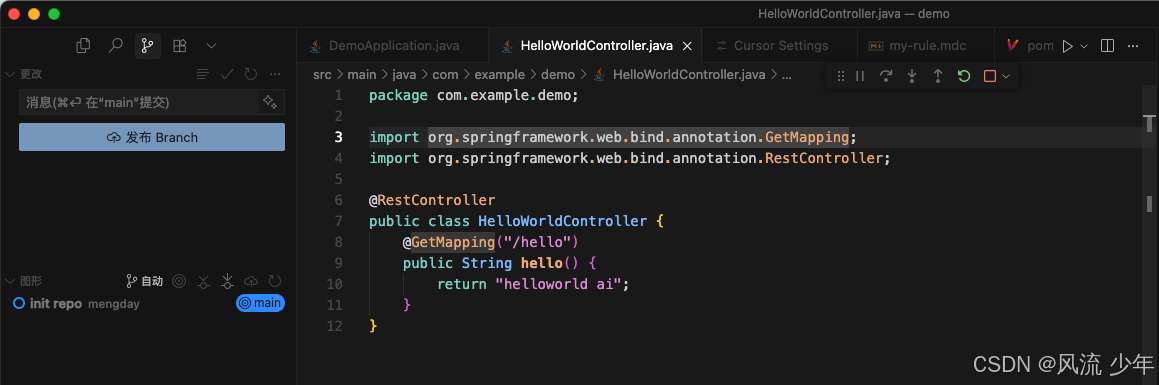Step into in debug toolbar
The width and height of the screenshot is (1159, 385).
coord(912,75)
